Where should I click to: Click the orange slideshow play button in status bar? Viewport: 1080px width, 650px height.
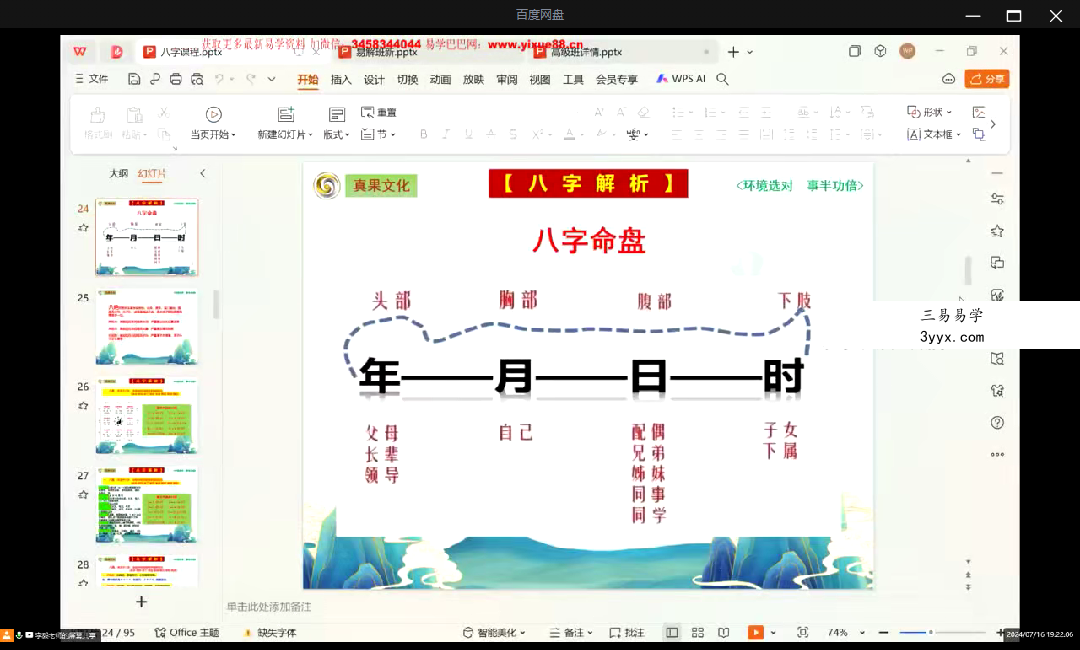756,633
